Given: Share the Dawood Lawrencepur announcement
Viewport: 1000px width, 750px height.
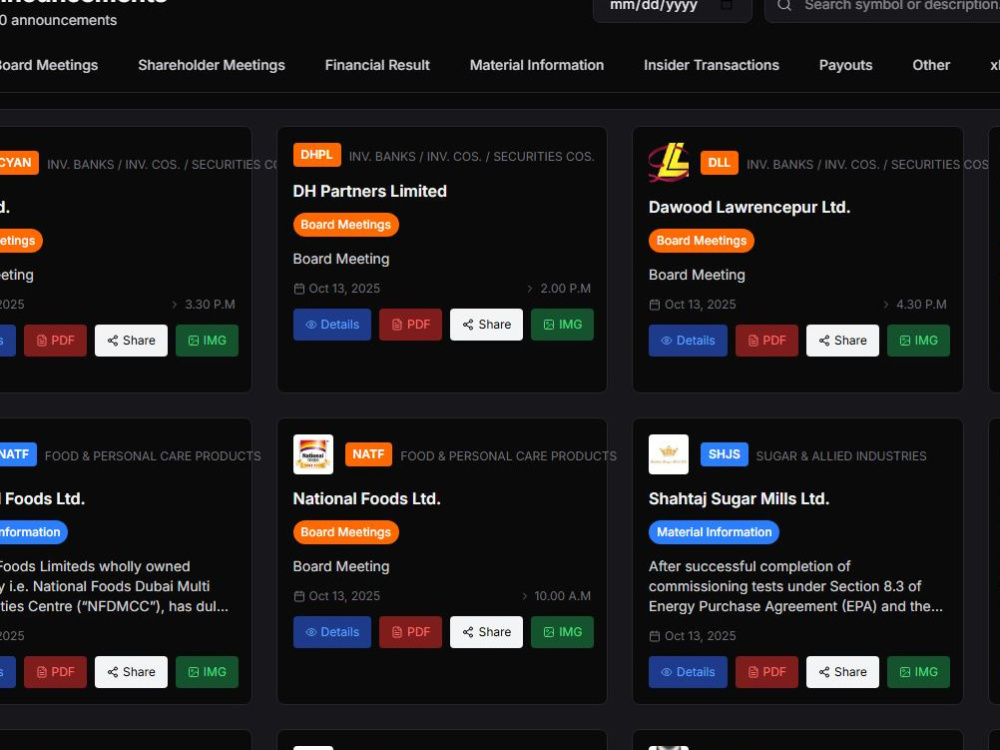Looking at the screenshot, I should click(842, 341).
